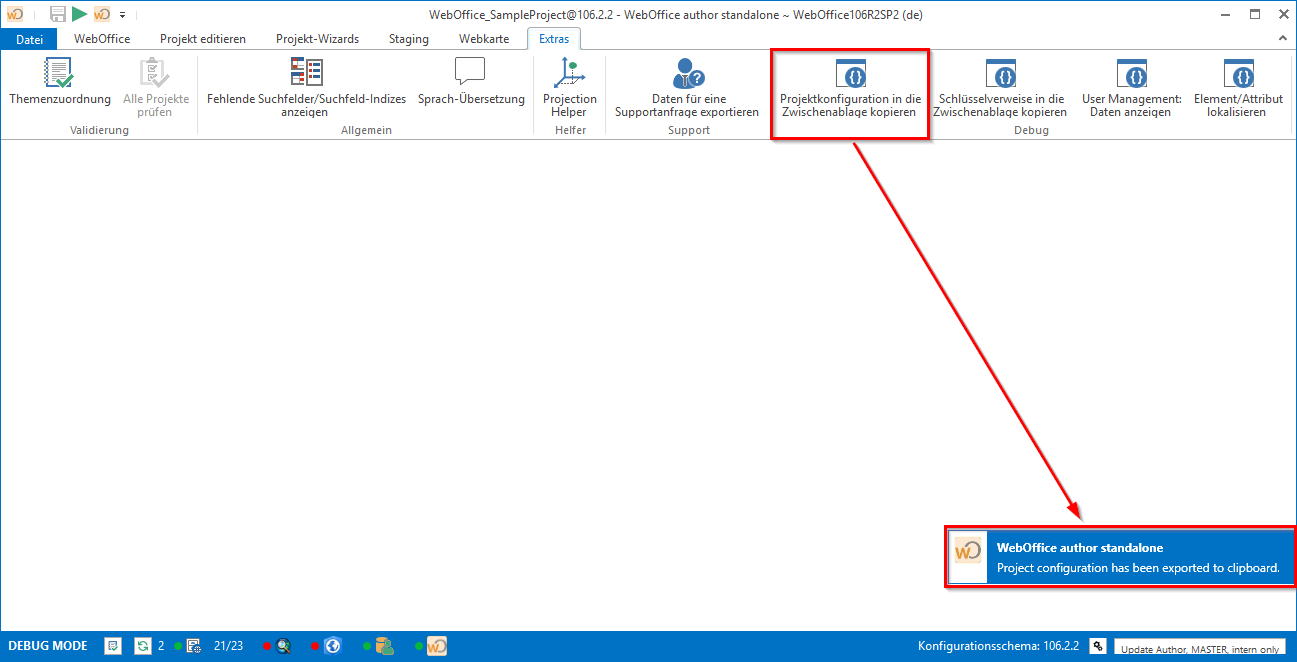Expand the quick access toolbar customize arrow
1297x662 pixels.
[122, 15]
